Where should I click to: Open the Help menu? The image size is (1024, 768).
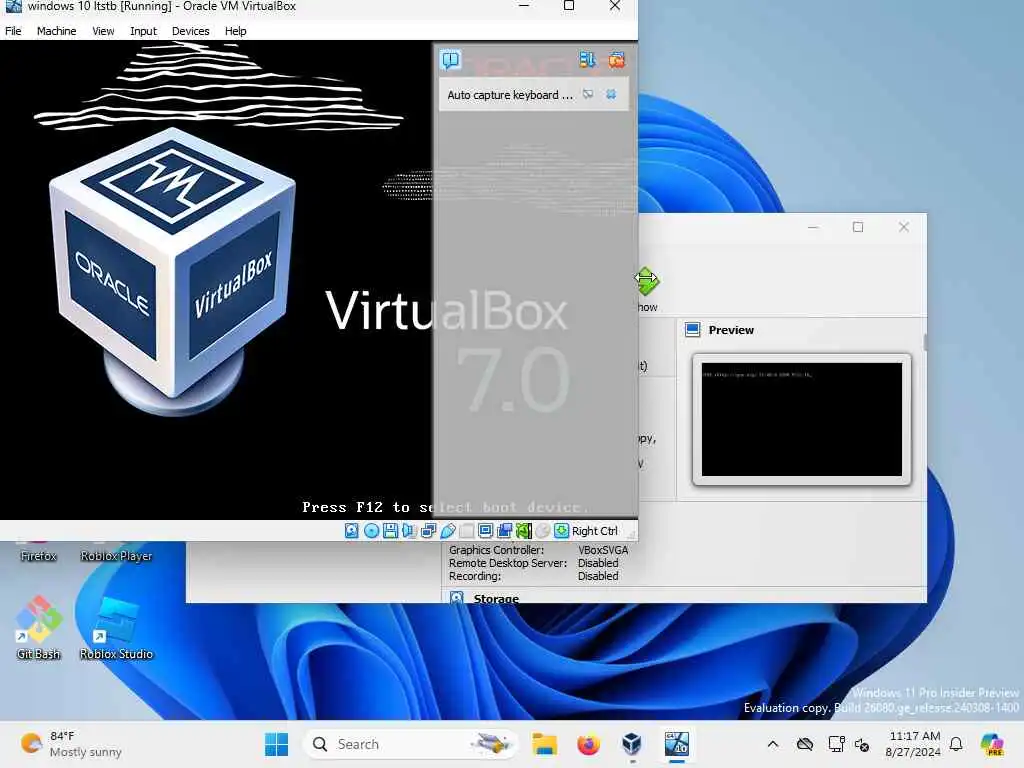click(235, 31)
